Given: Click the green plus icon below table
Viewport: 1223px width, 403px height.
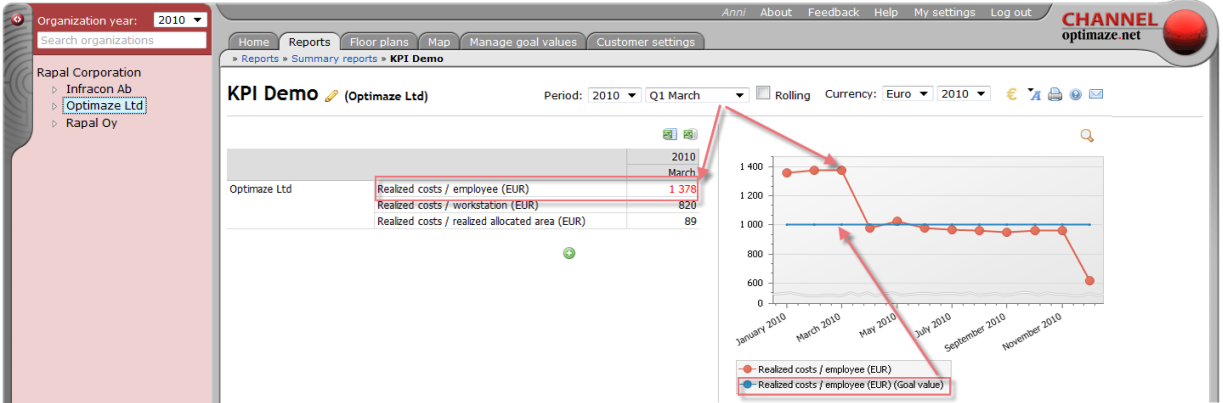Looking at the screenshot, I should pos(569,253).
